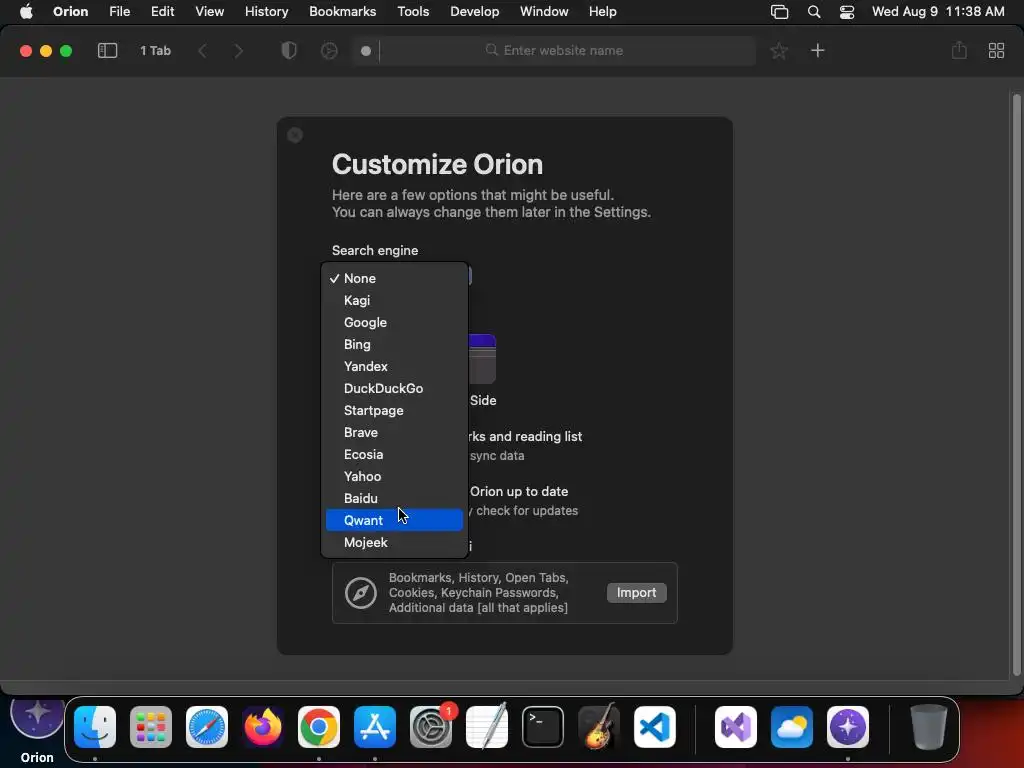Click the Import button
This screenshot has height=768, width=1024.
[x=637, y=593]
